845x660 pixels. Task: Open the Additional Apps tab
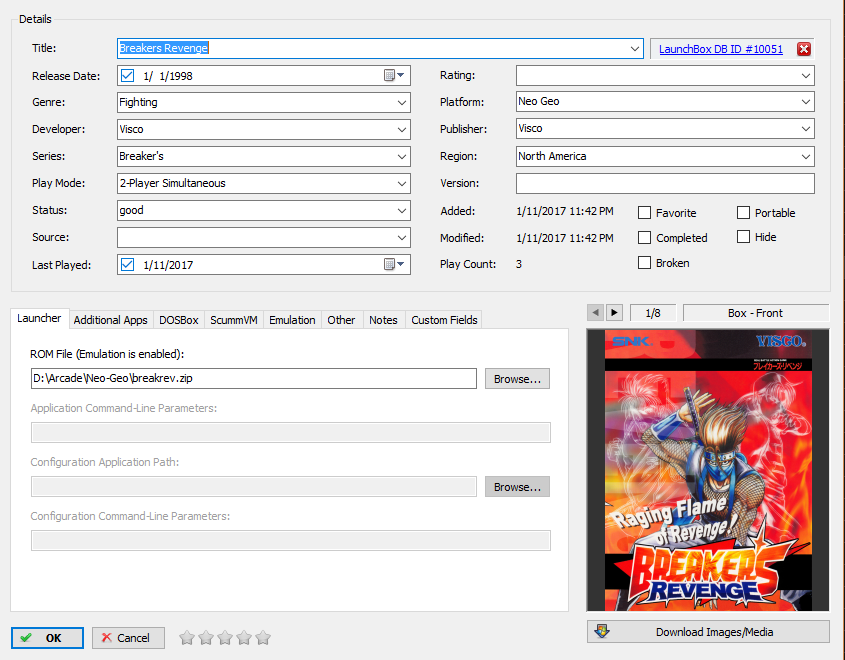pos(110,320)
